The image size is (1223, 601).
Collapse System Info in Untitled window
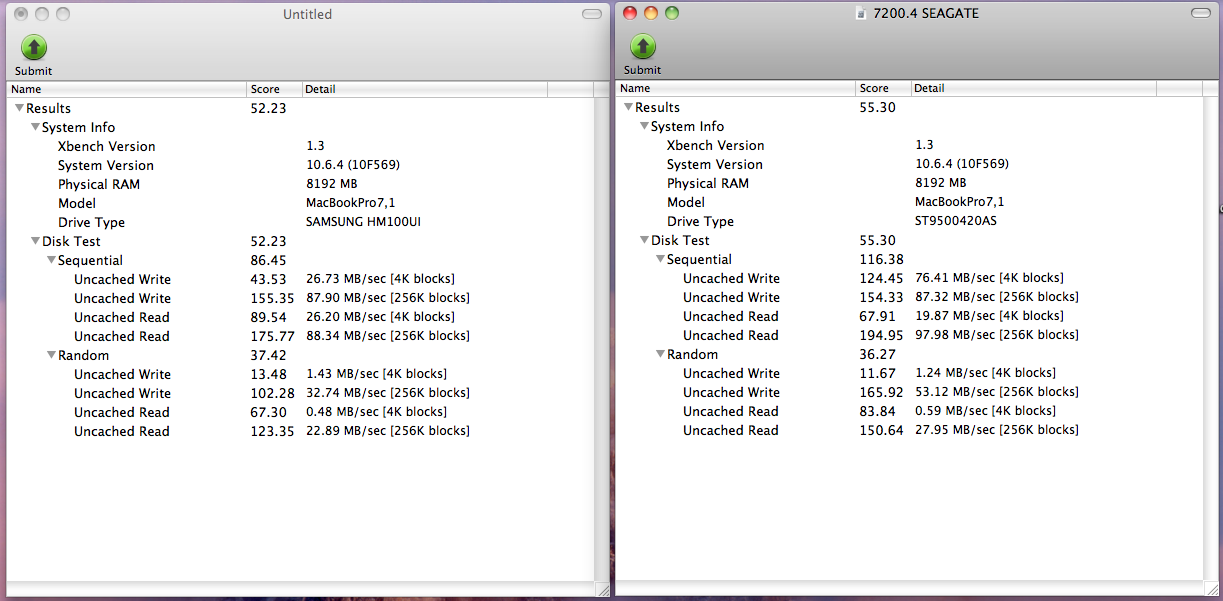pyautogui.click(x=35, y=127)
